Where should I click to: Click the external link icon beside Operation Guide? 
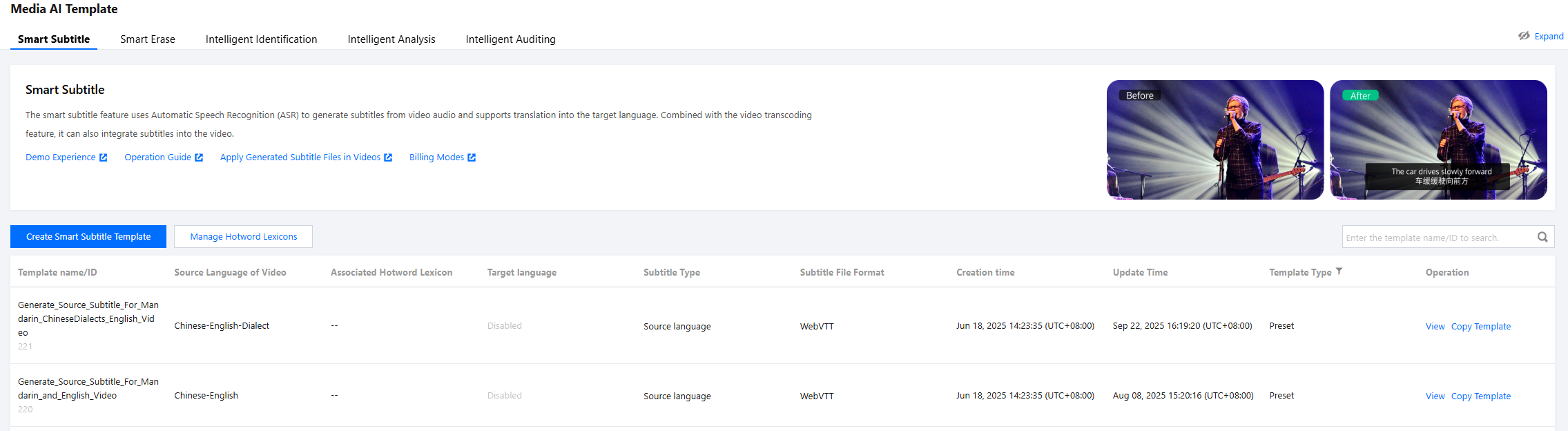click(x=199, y=157)
